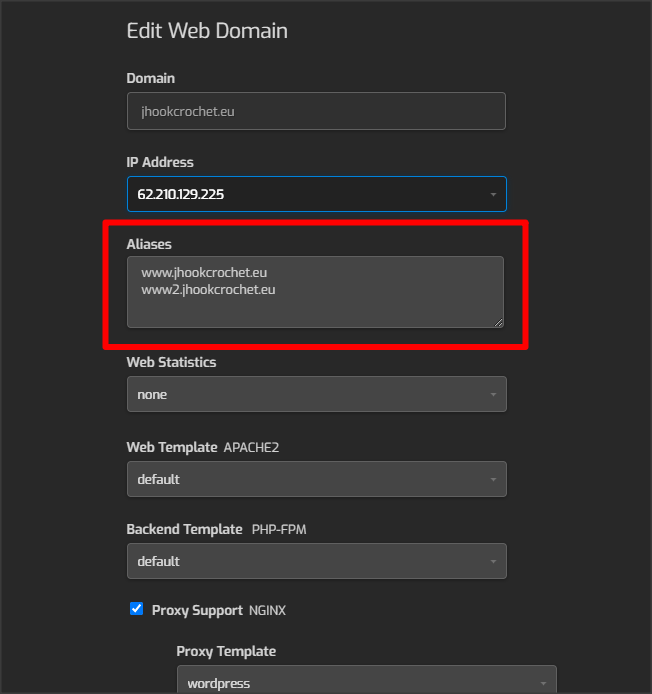Viewport: 652px width, 694px height.
Task: Click the Edit Web Domain heading
Action: pos(207,31)
